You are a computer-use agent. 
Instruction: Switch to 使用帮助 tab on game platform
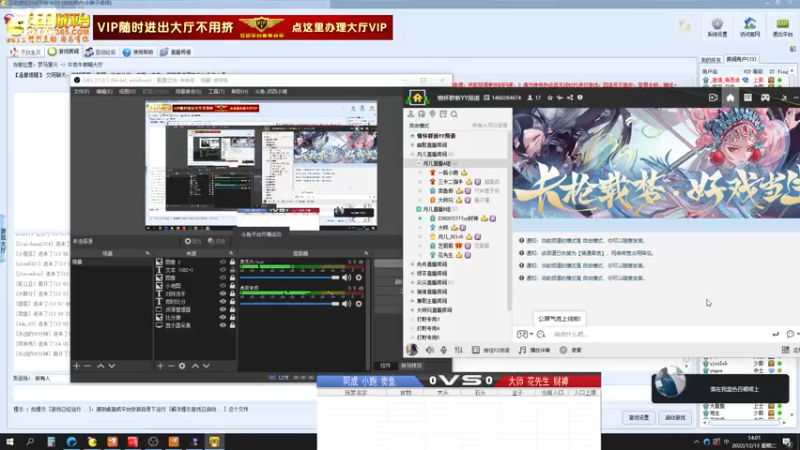138,52
